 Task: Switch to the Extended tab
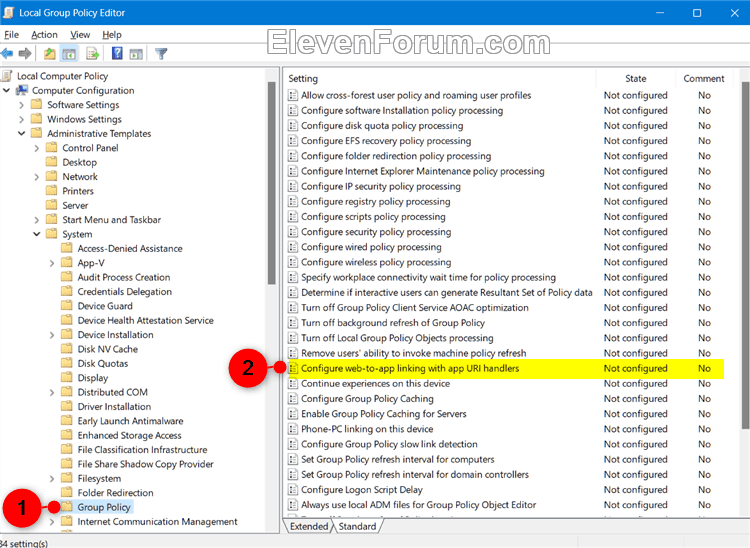pos(309,526)
